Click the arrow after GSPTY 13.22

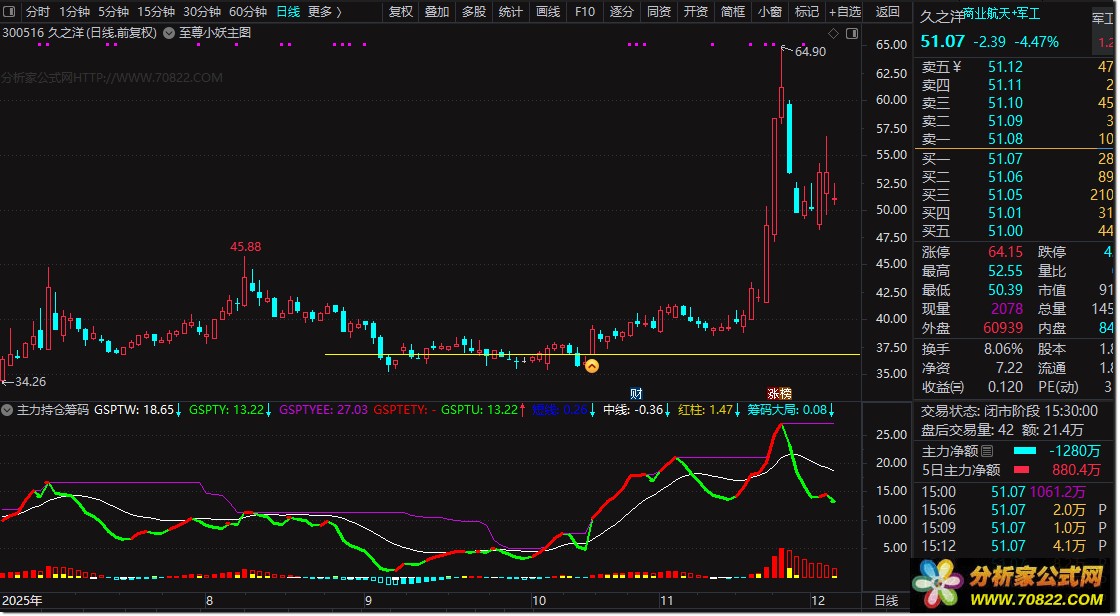pos(269,410)
